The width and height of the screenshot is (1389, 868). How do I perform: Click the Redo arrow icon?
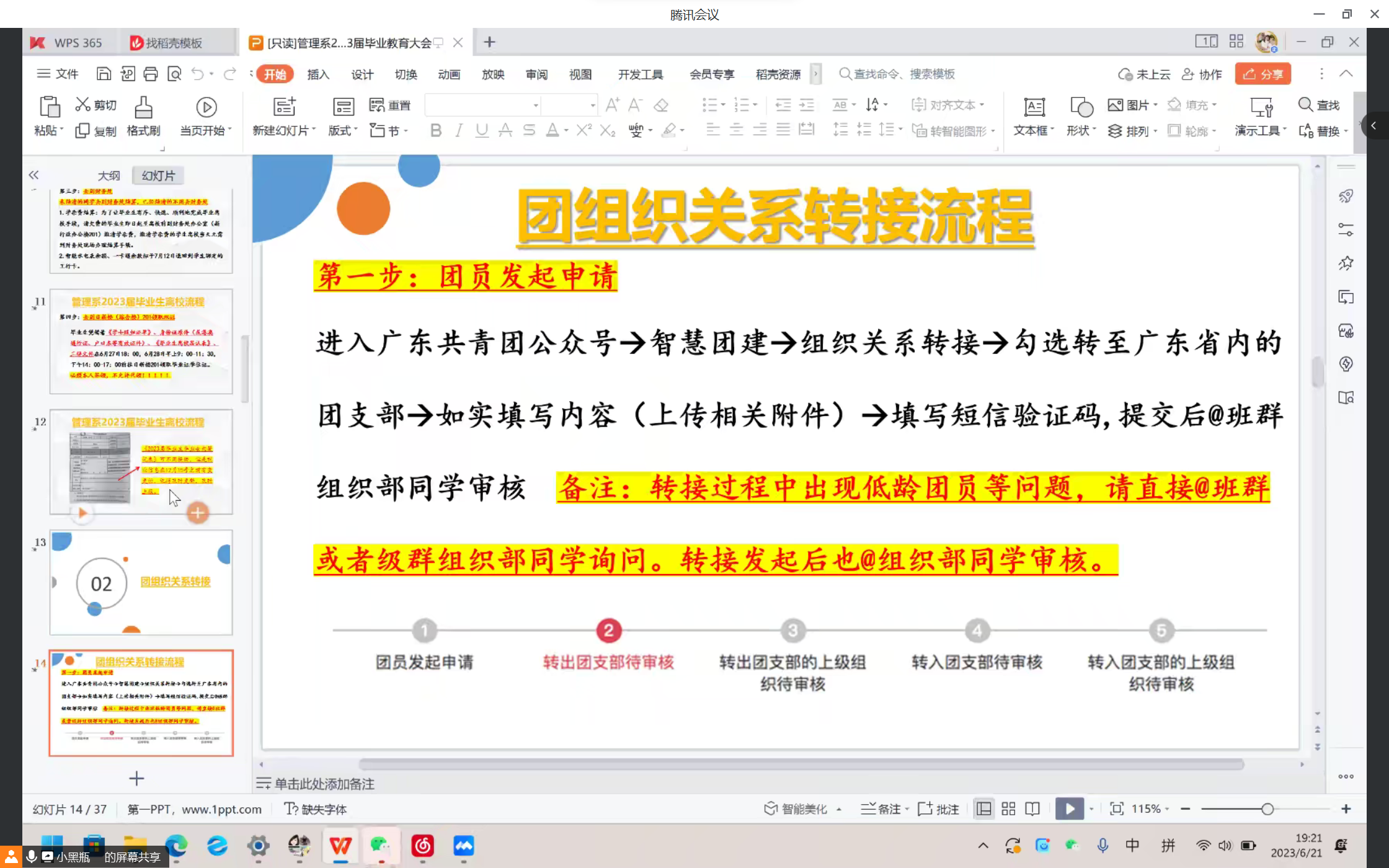click(230, 74)
